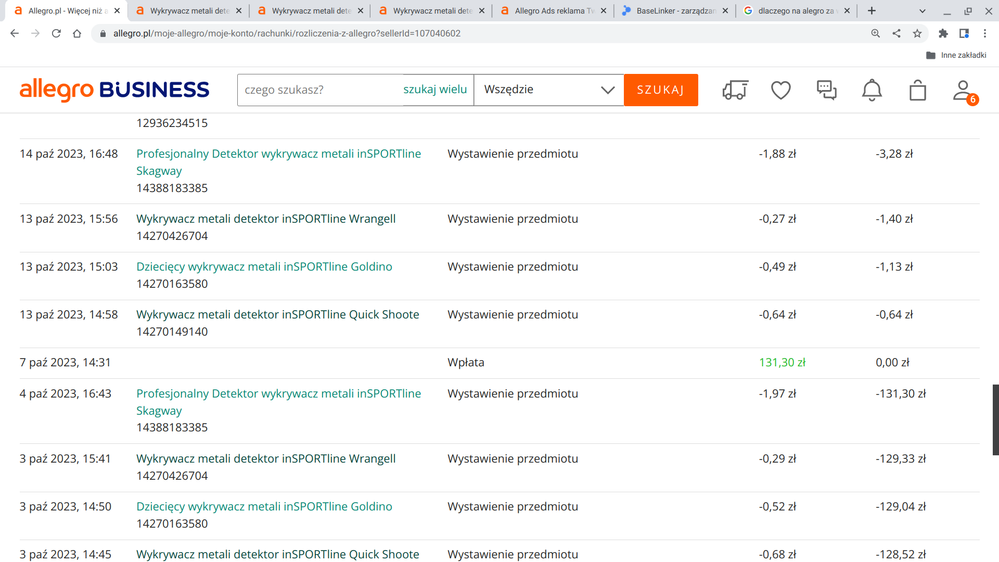The image size is (999, 562).
Task: Open user account profile icon
Action: click(963, 91)
